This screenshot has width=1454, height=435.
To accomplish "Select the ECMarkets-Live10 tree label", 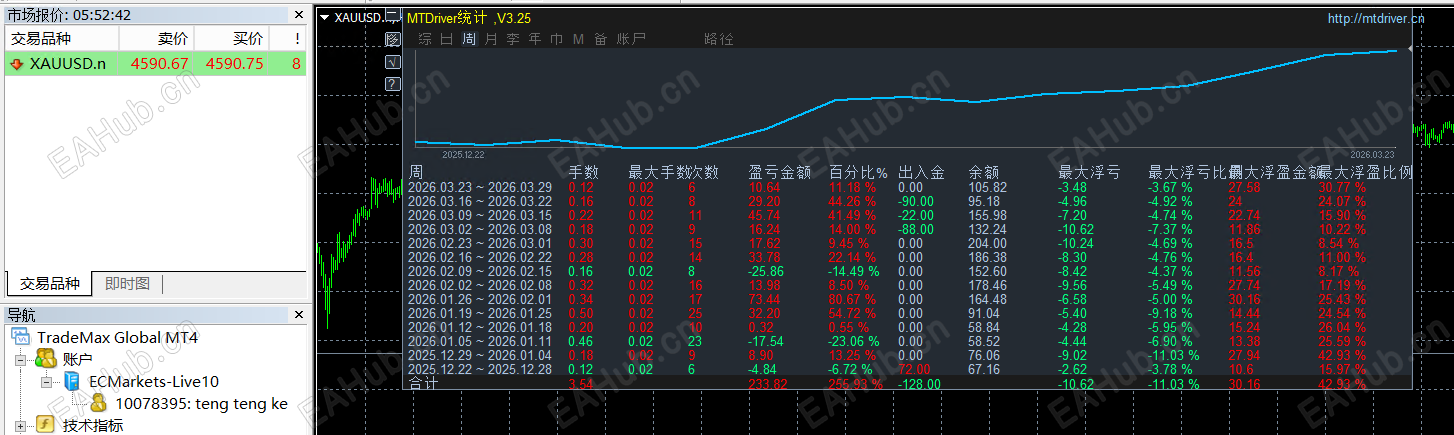I will [x=154, y=381].
